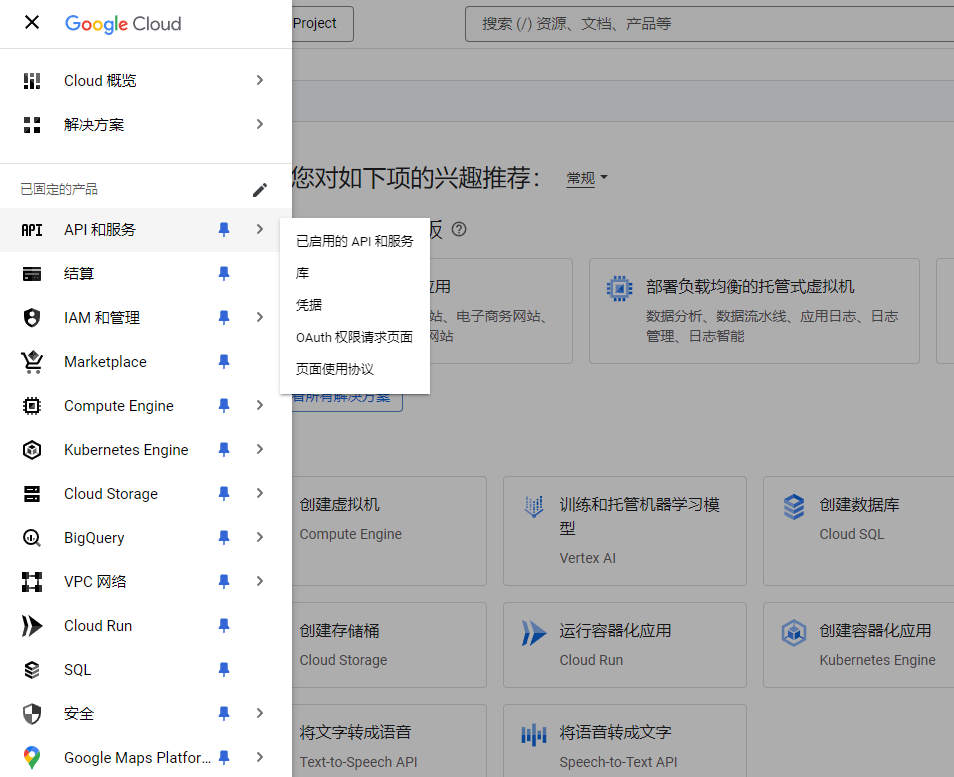Unpin API 和服务 from pinned products

tap(224, 229)
